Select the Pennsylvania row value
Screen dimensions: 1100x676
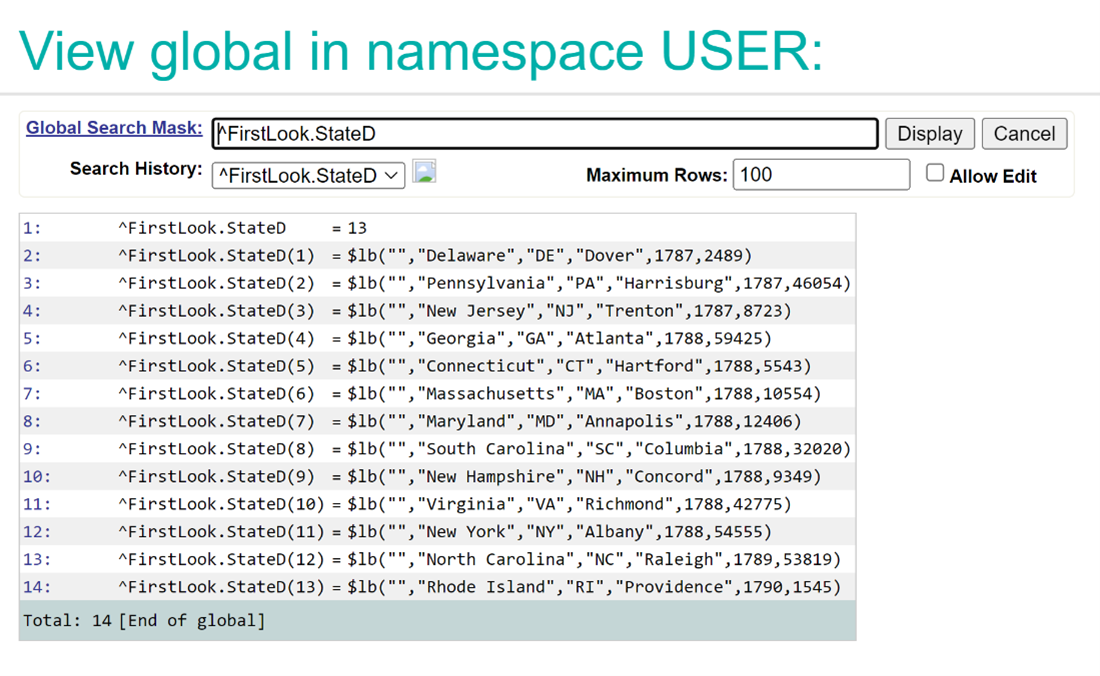[x=599, y=283]
